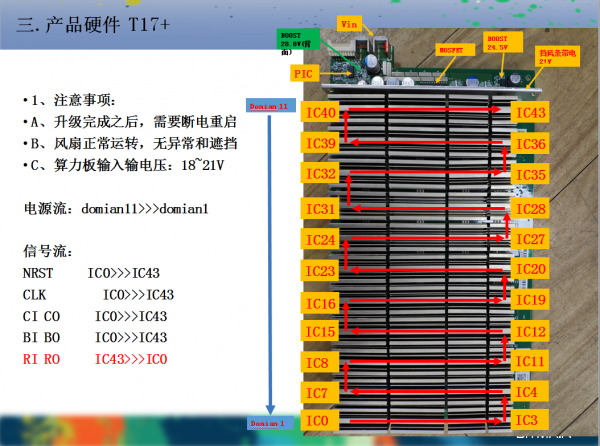Select the IC35 chip label
The height and width of the screenshot is (446, 600).
coord(529,175)
